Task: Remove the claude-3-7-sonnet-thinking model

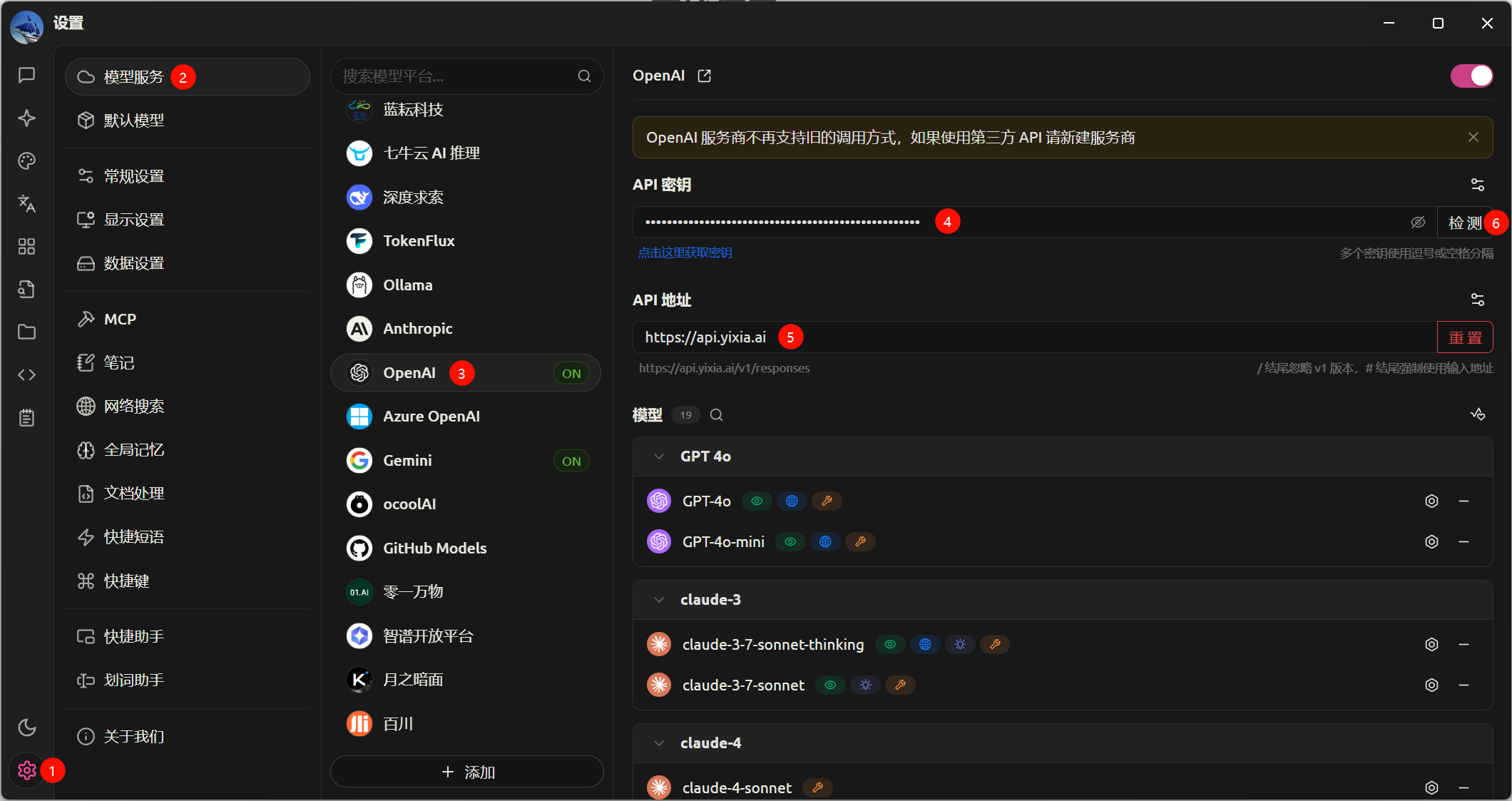Action: [1464, 644]
